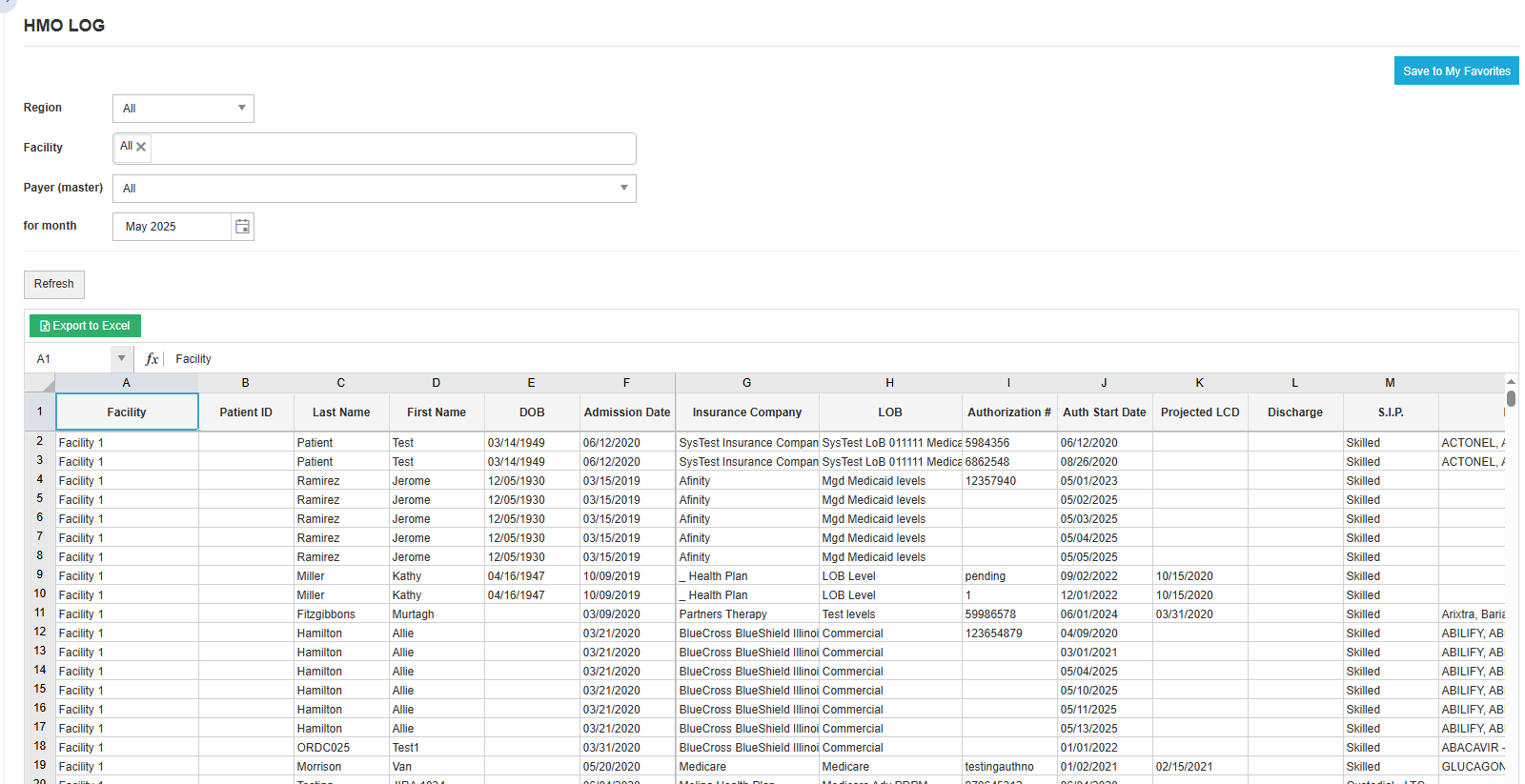Click the vertical scrollbar thumb of the grid
Image resolution: width=1525 pixels, height=784 pixels.
(1512, 398)
